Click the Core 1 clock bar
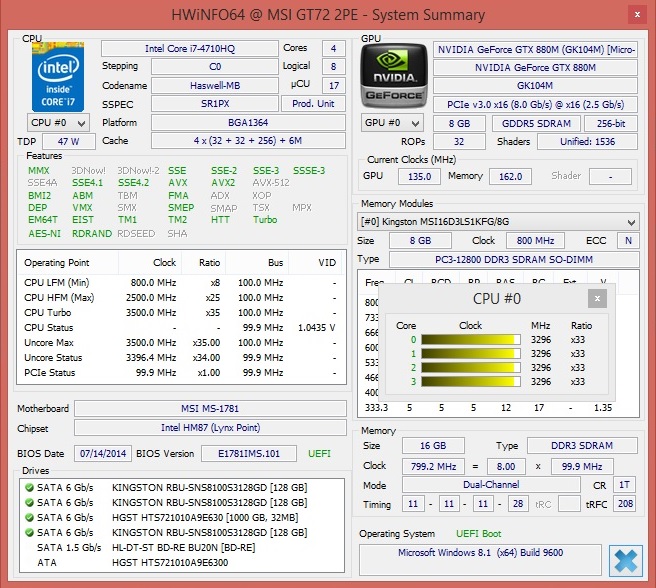The width and height of the screenshot is (656, 588). (x=471, y=354)
